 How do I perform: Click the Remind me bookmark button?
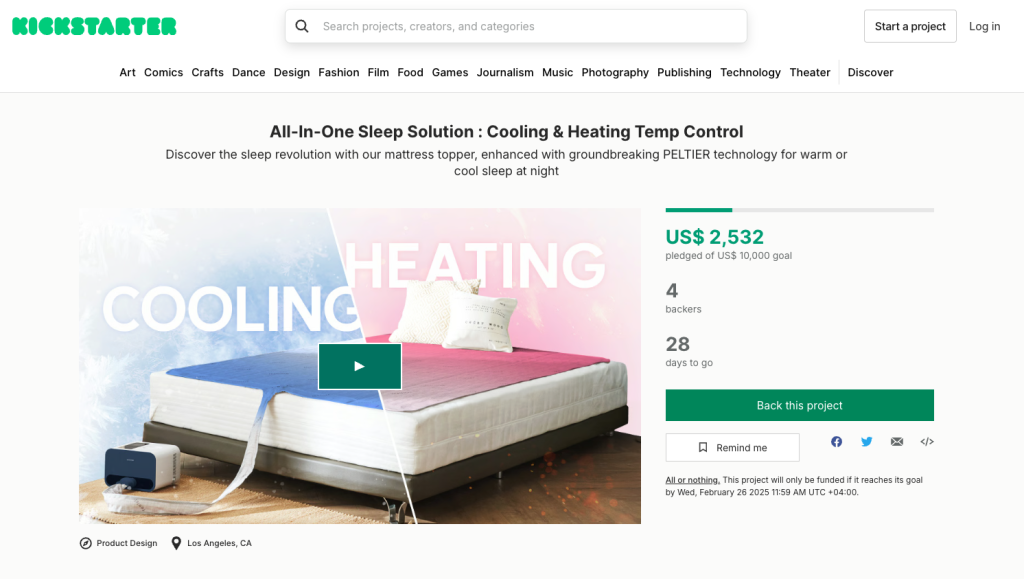click(x=732, y=448)
